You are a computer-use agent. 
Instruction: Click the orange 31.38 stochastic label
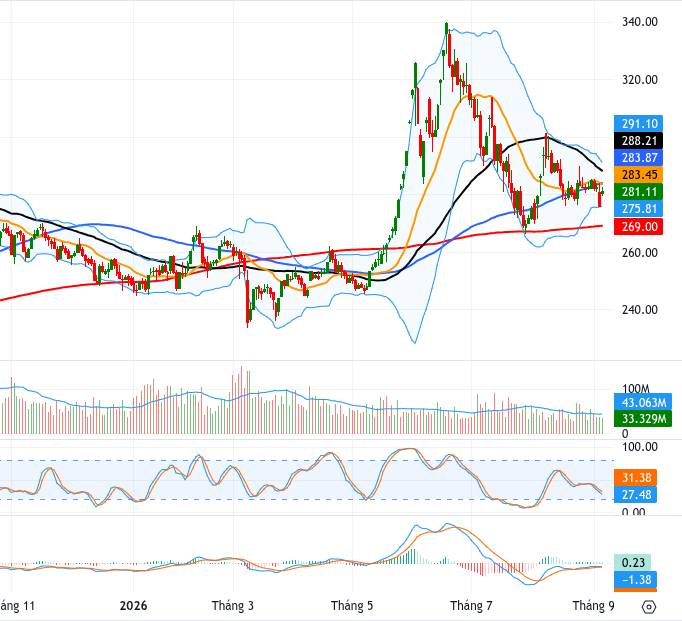tap(635, 478)
